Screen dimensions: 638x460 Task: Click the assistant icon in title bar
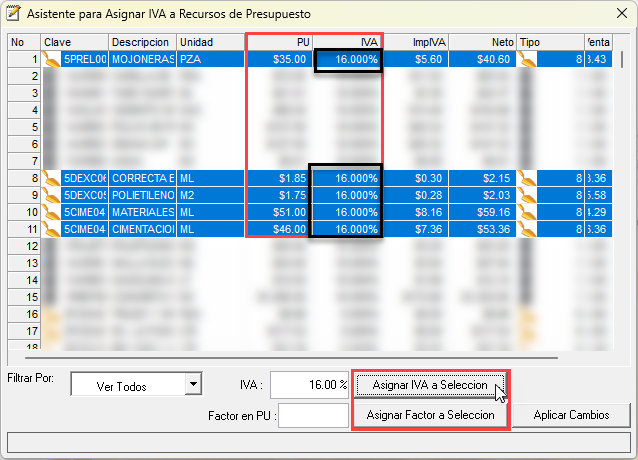tap(13, 14)
